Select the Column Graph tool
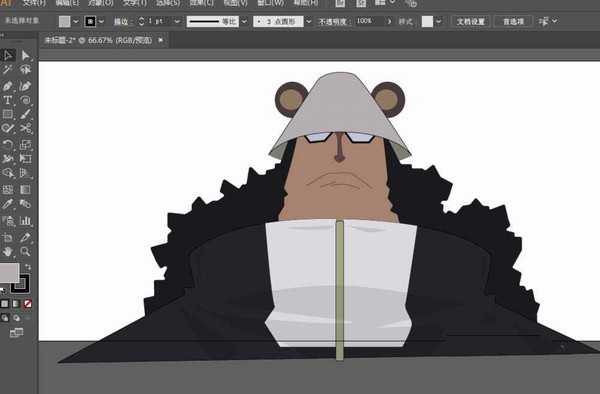The height and width of the screenshot is (394, 600). pos(26,221)
